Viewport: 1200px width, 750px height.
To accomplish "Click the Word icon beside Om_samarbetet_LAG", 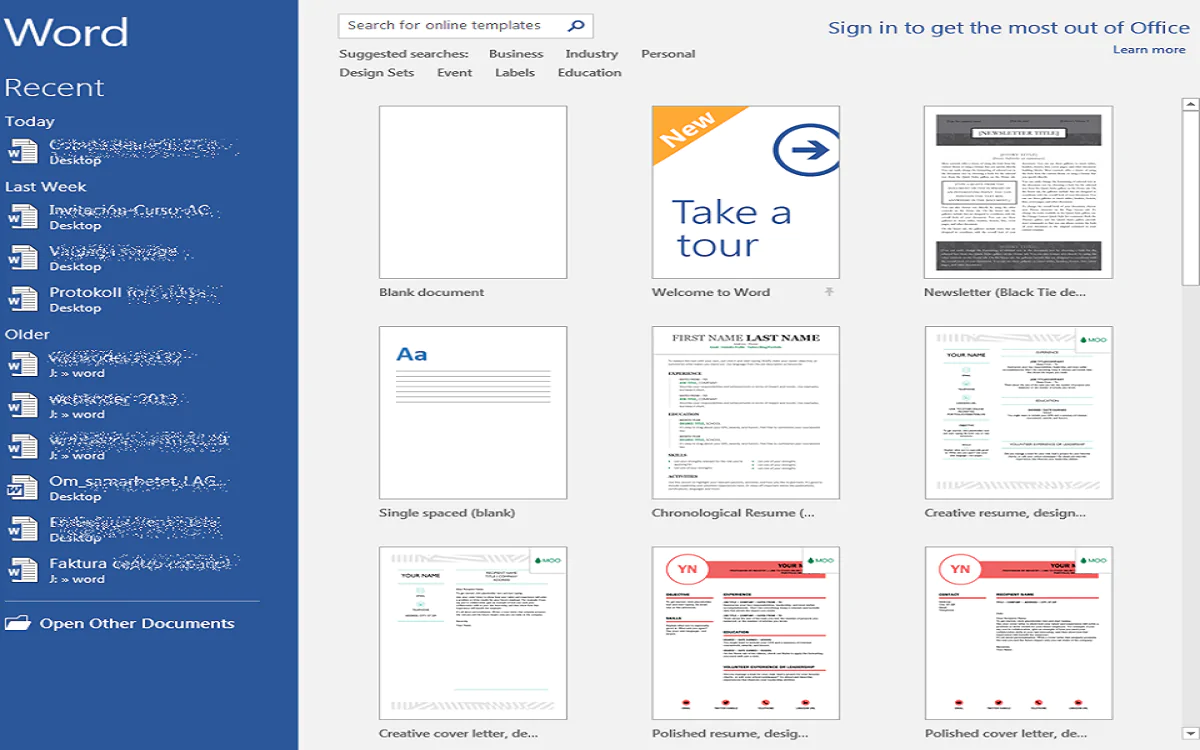I will [21, 488].
